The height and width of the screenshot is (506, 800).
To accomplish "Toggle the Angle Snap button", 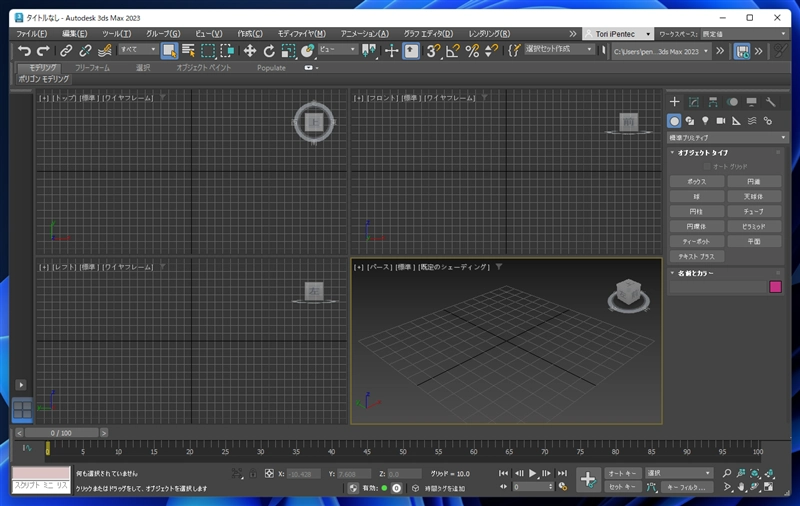I will click(453, 50).
